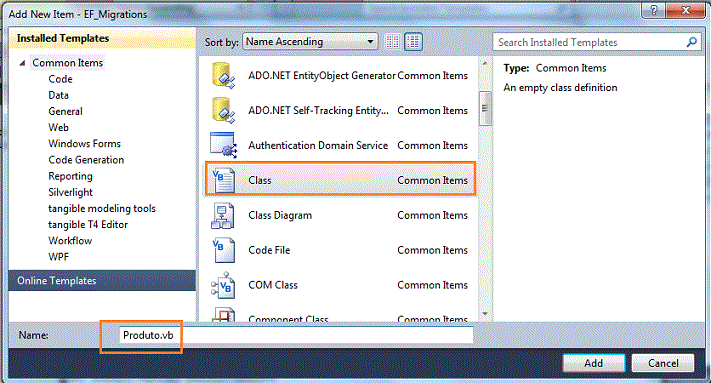The image size is (711, 383).
Task: Collapse the Common Items tree node
Action: click(x=22, y=63)
